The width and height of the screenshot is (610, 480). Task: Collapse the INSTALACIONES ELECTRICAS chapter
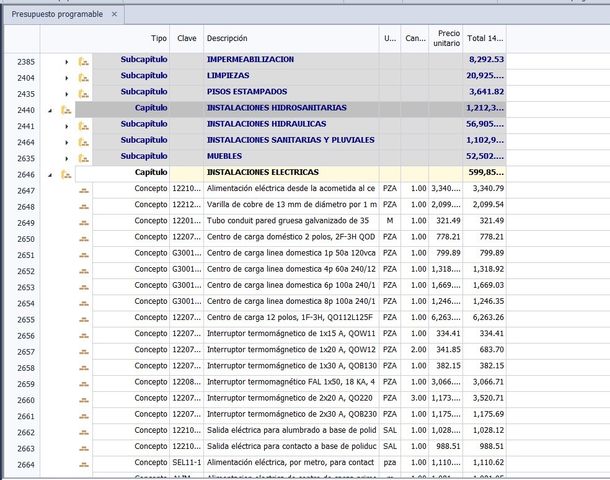click(50, 175)
